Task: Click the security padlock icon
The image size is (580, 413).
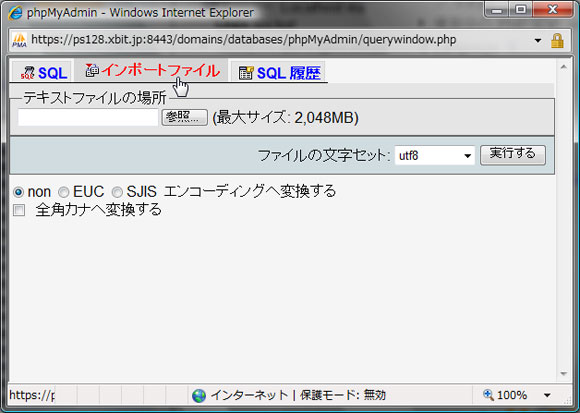Action: click(557, 40)
